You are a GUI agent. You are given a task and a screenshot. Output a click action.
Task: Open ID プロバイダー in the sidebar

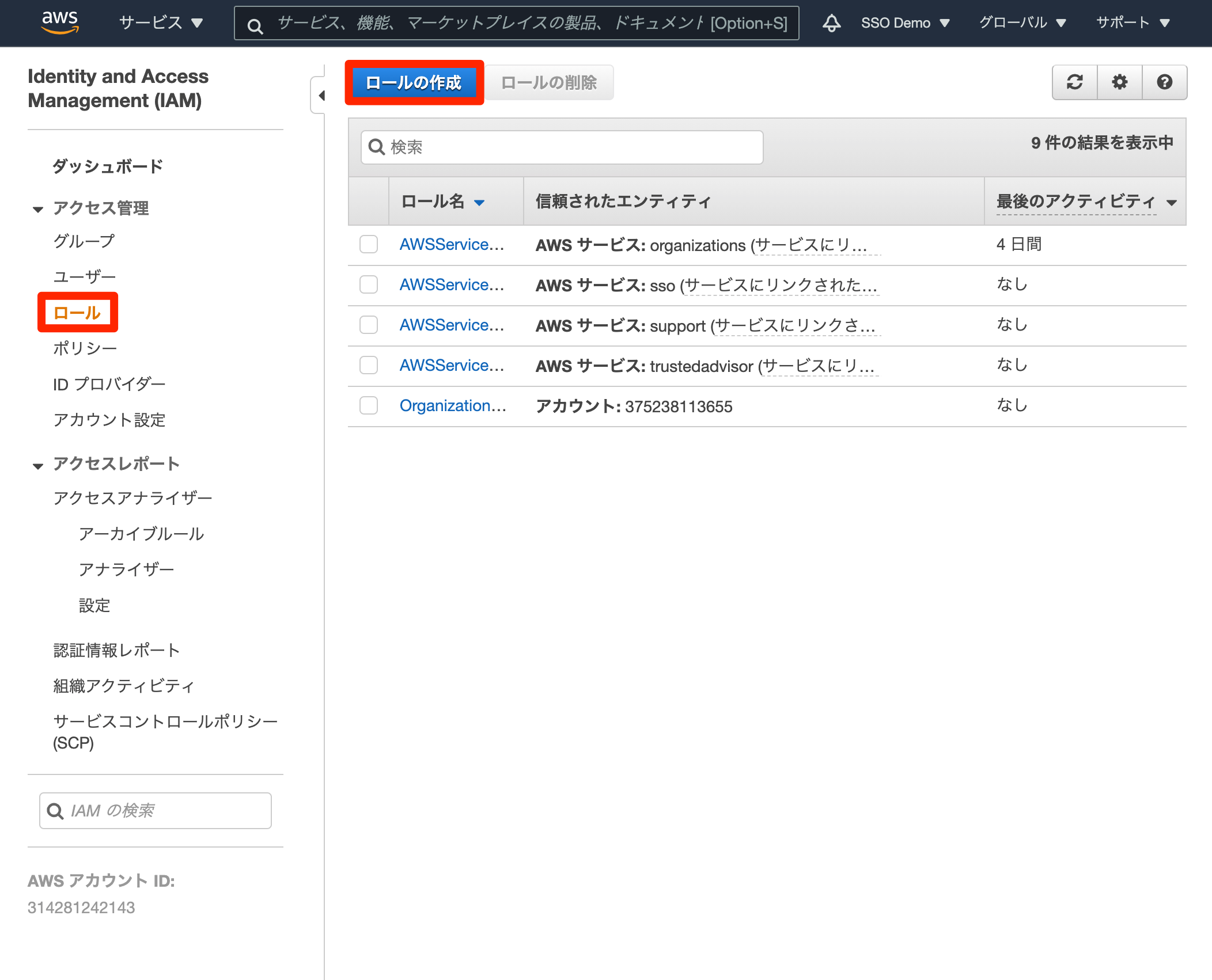pos(109,384)
